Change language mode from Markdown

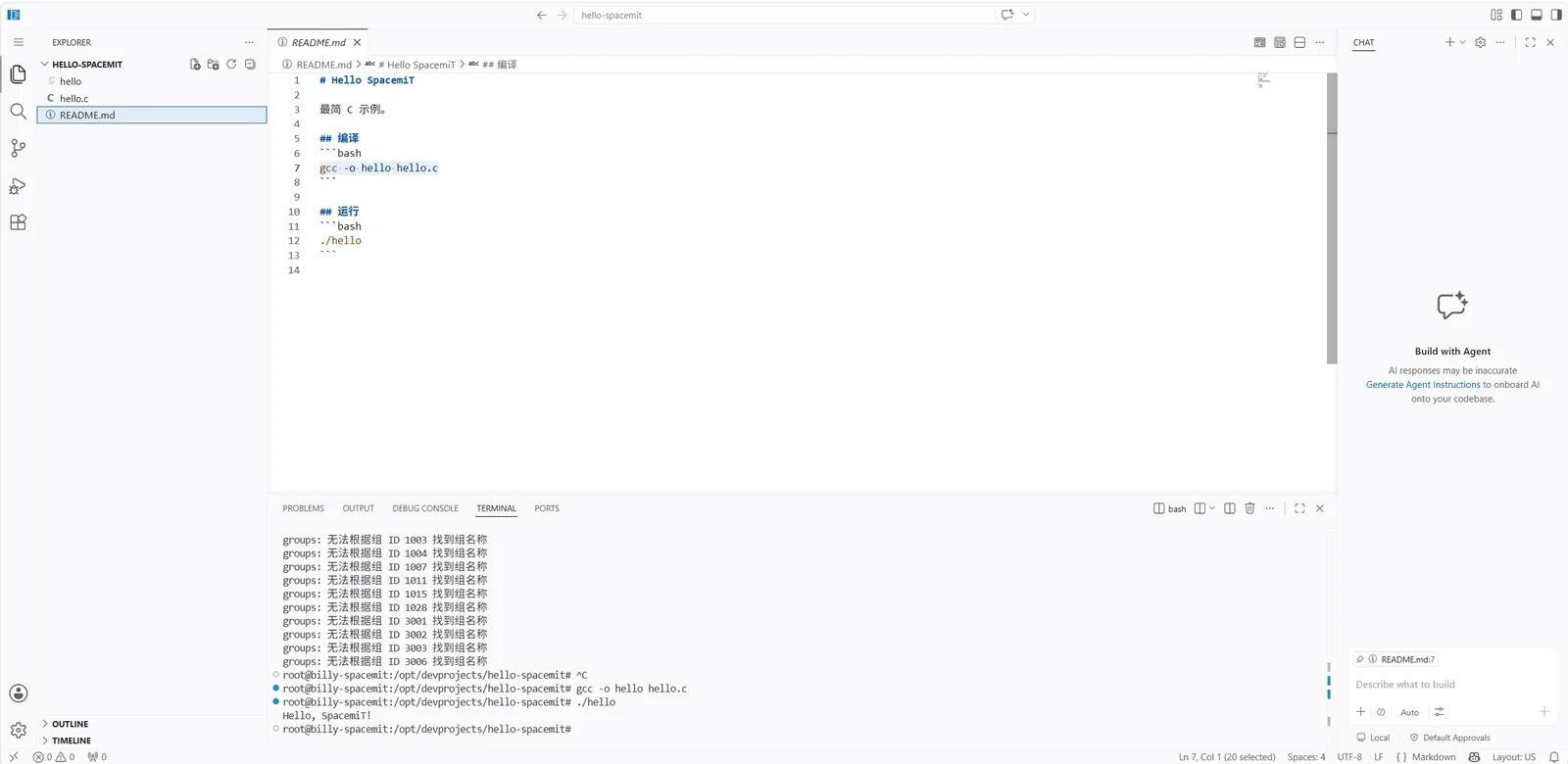tap(1434, 757)
